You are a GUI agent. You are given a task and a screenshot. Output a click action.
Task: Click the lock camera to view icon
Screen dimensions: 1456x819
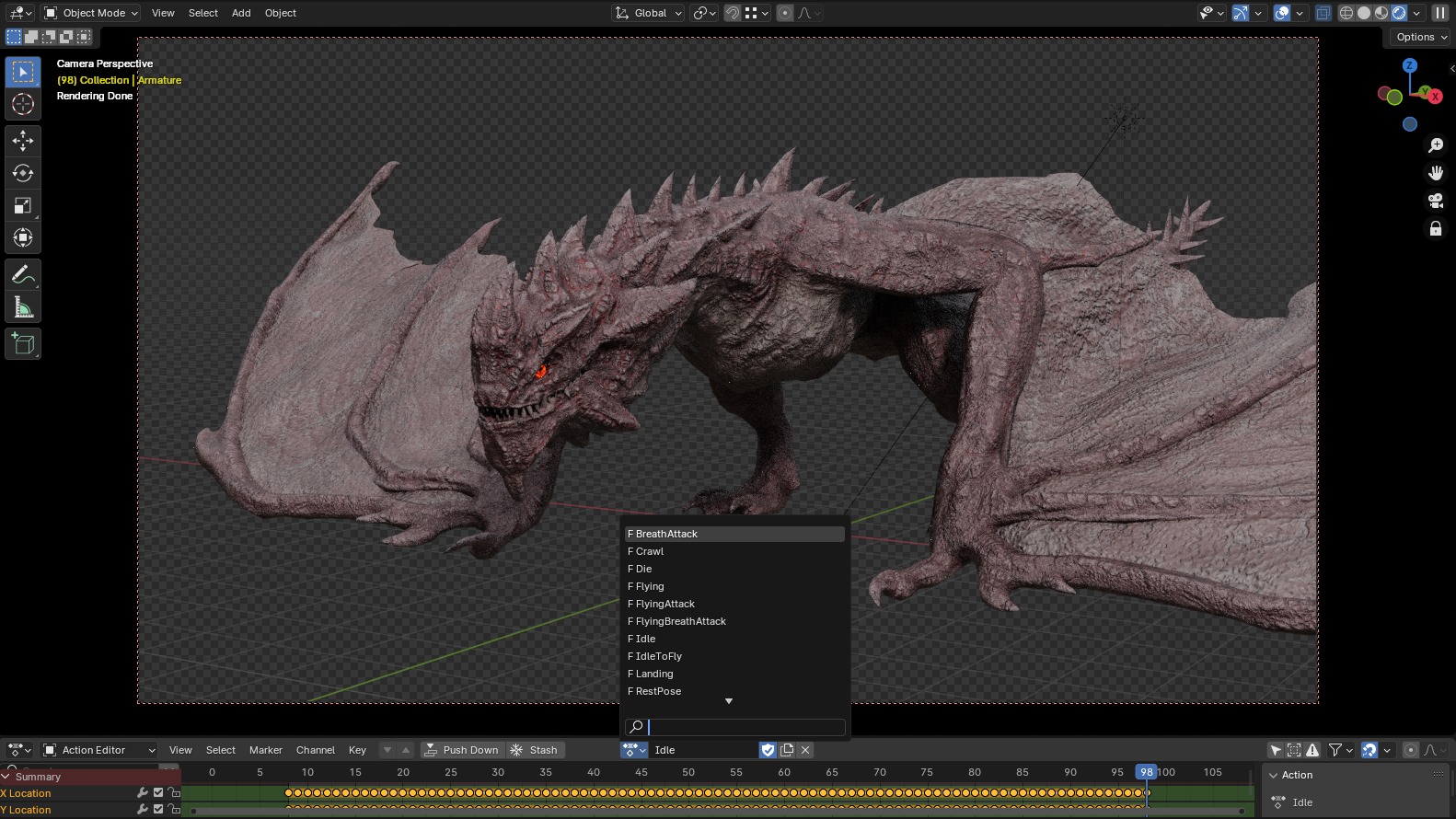click(x=1436, y=228)
